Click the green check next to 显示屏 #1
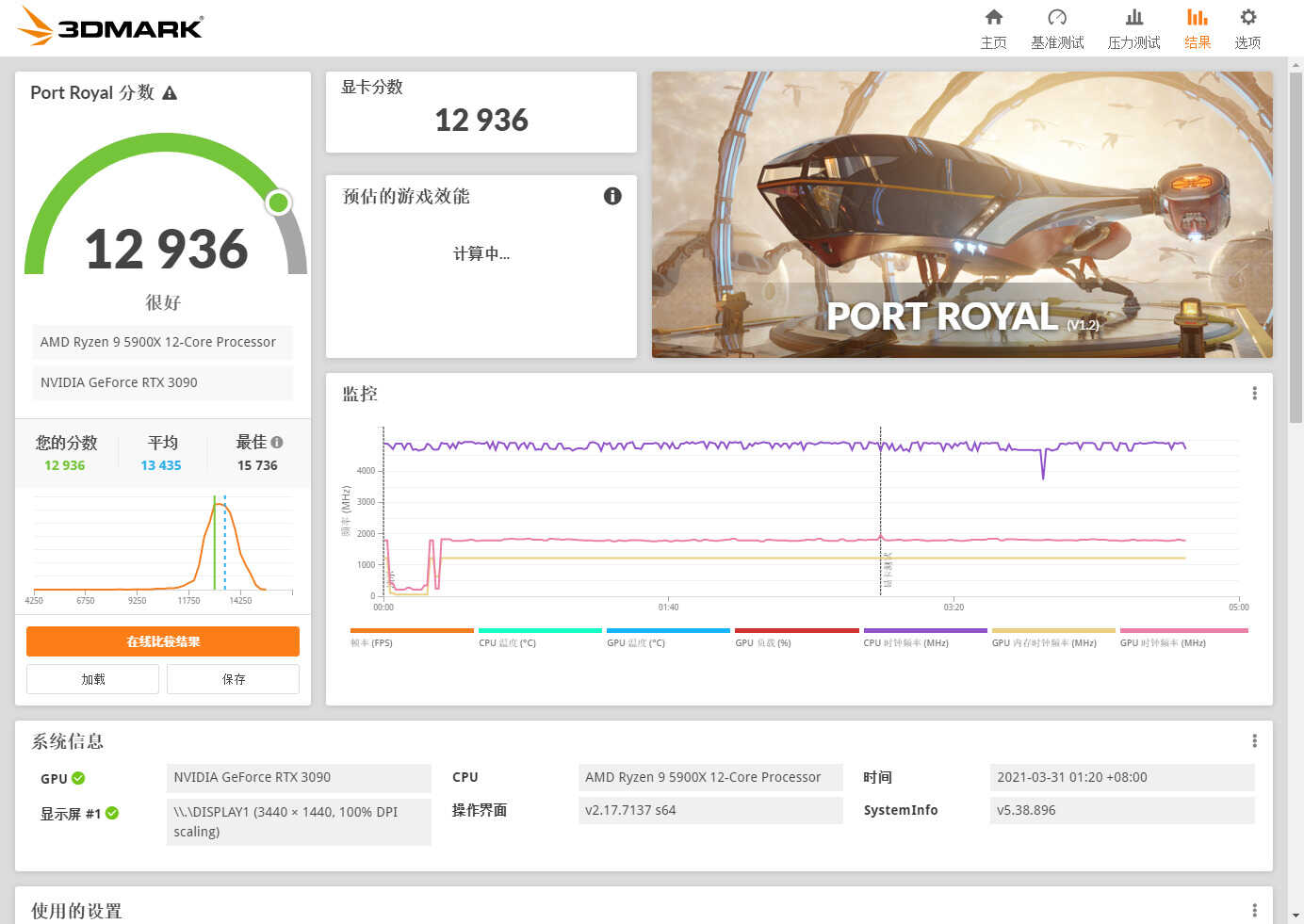This screenshot has width=1304, height=924. [112, 813]
